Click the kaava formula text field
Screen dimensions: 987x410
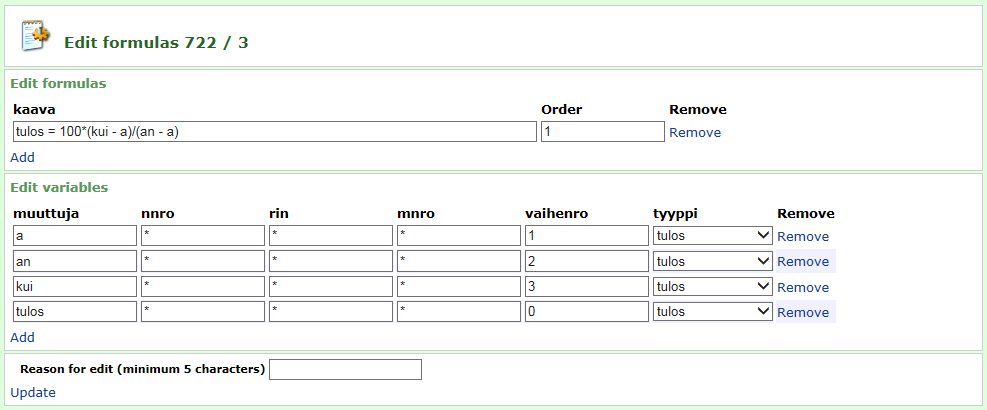point(274,132)
